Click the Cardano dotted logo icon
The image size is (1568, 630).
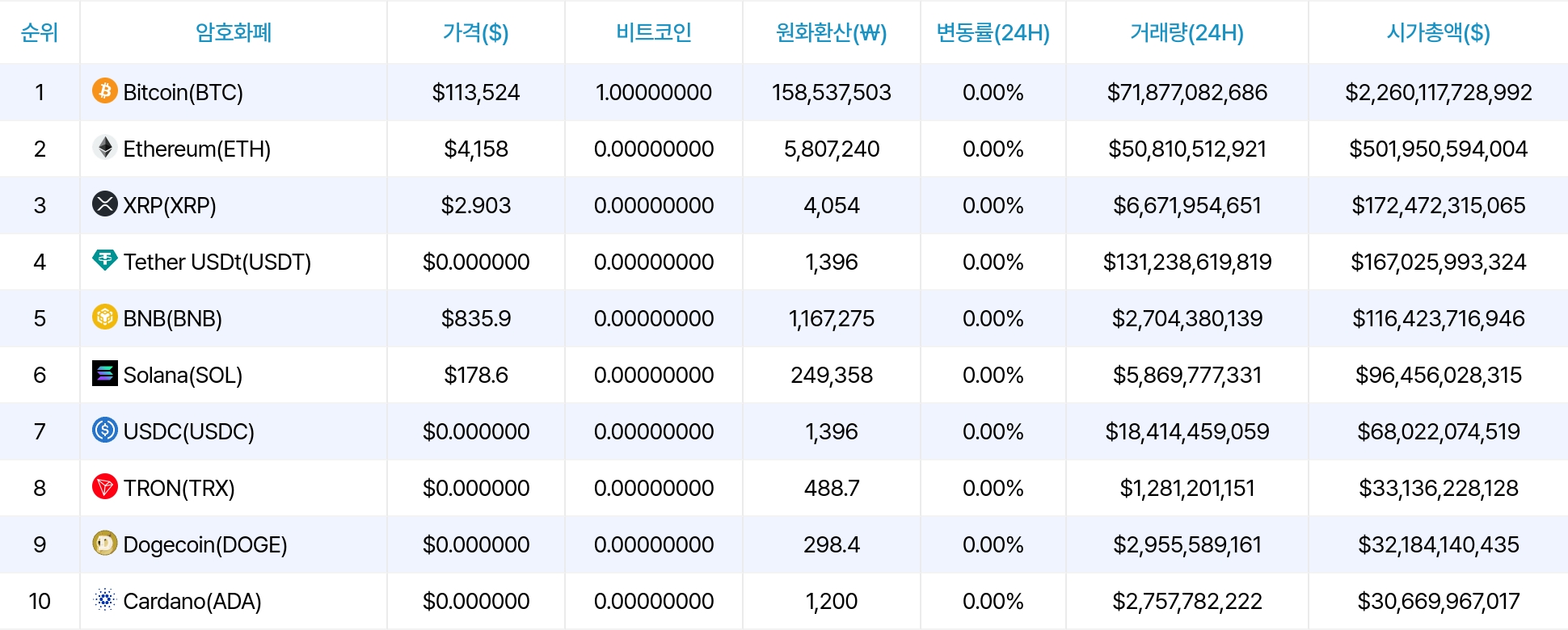(x=105, y=599)
